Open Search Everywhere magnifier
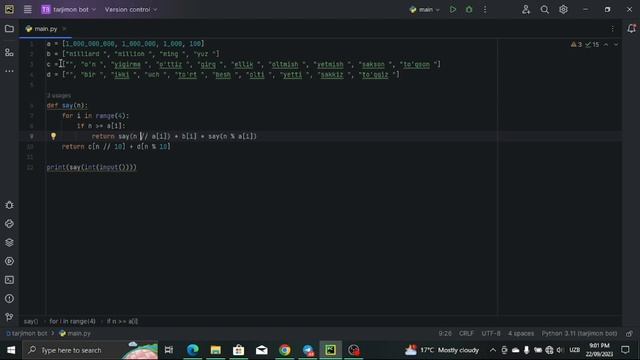Viewport: 640px width, 360px height. (544, 9)
